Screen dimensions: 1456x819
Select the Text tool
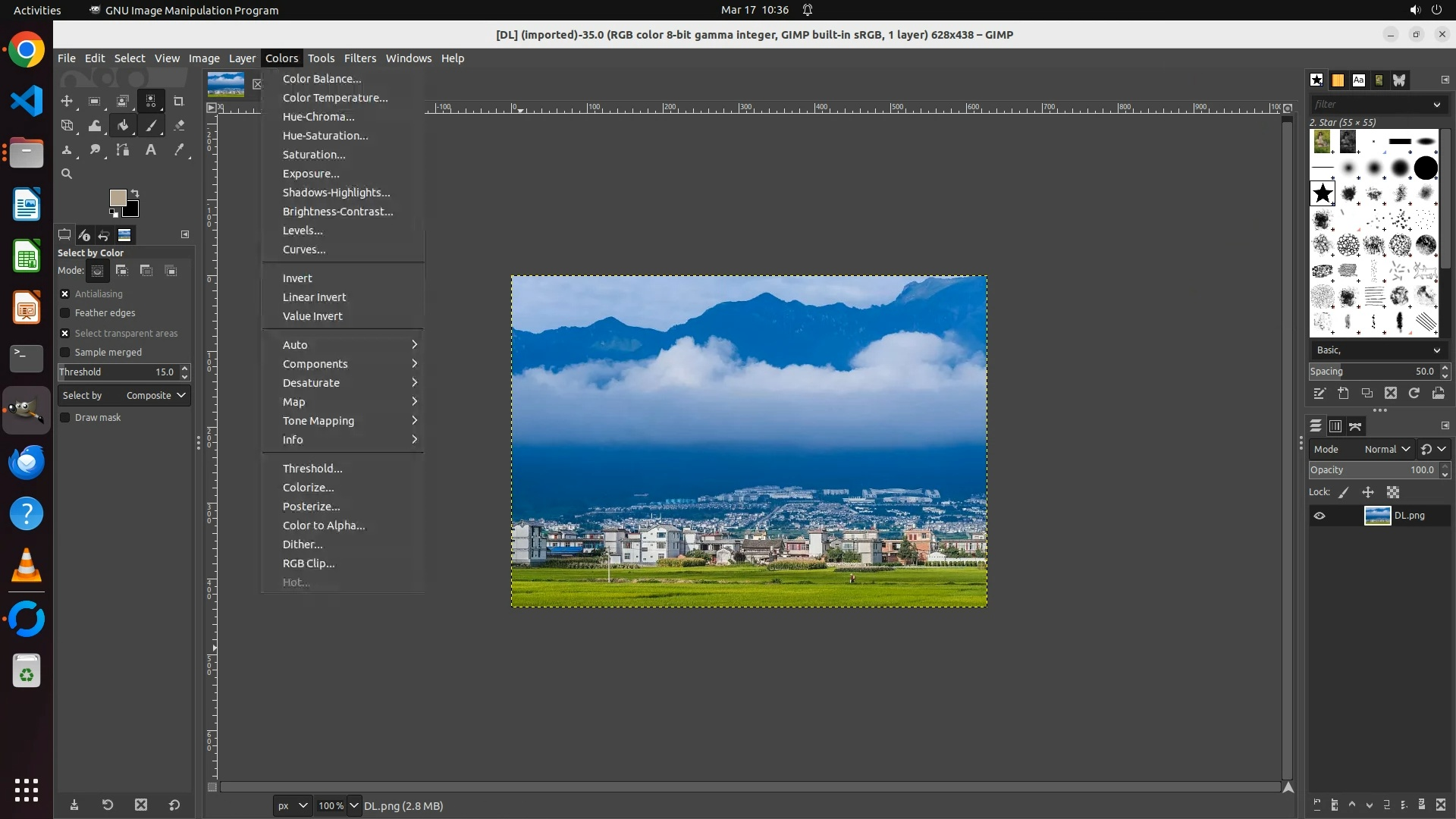pyautogui.click(x=151, y=150)
